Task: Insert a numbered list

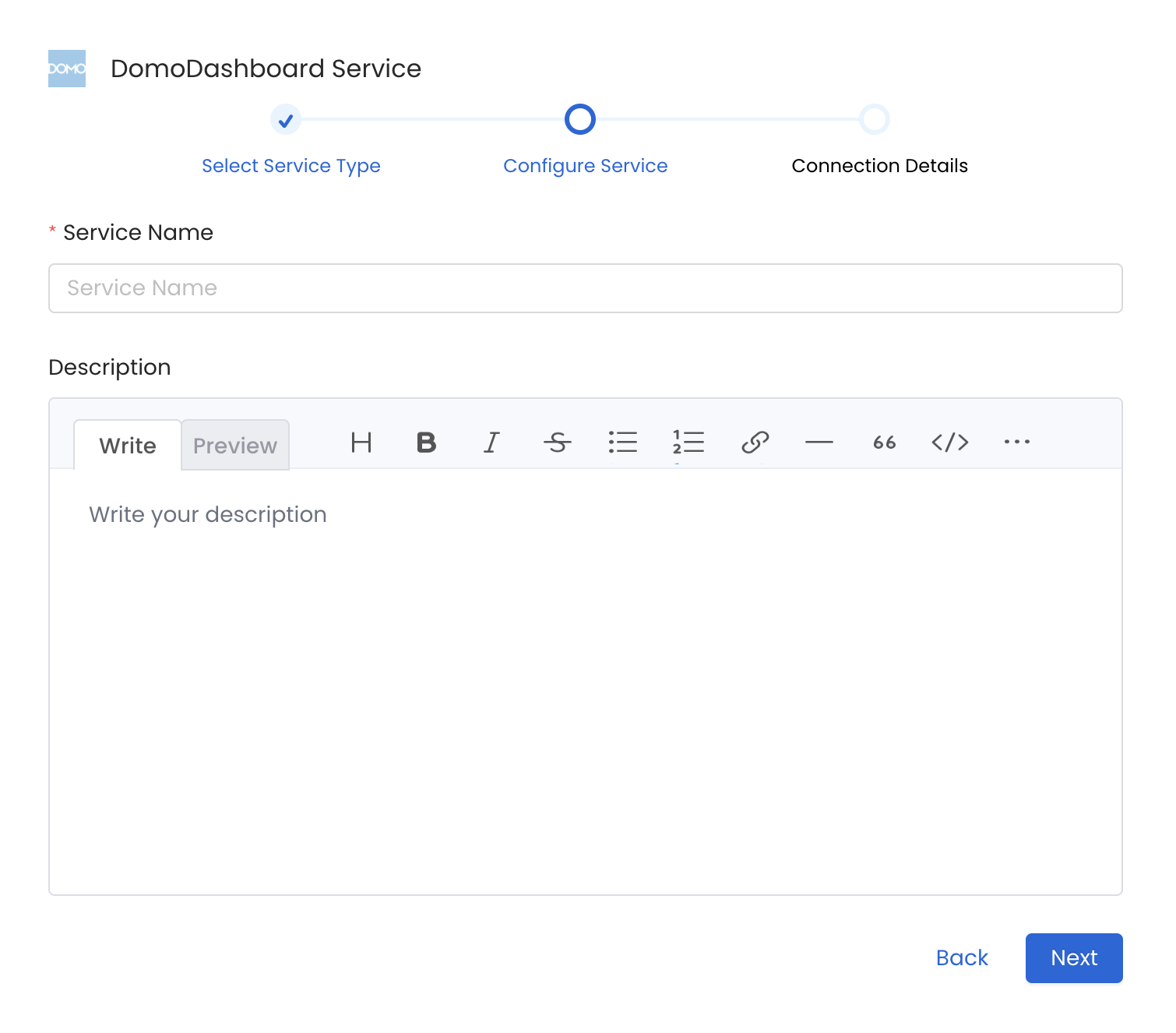Action: (688, 443)
